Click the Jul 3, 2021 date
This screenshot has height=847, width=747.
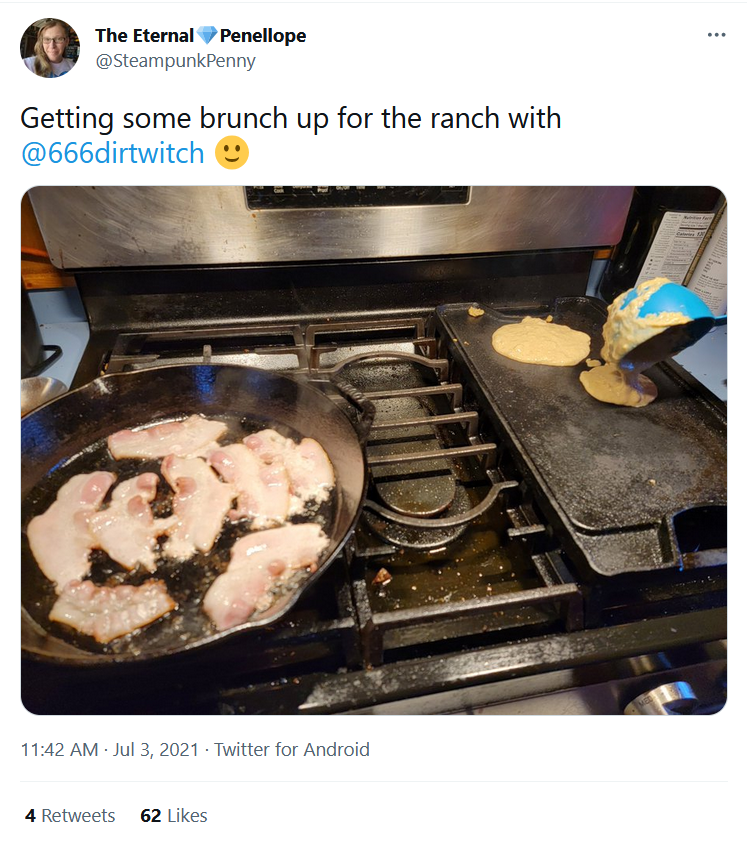click(x=156, y=750)
